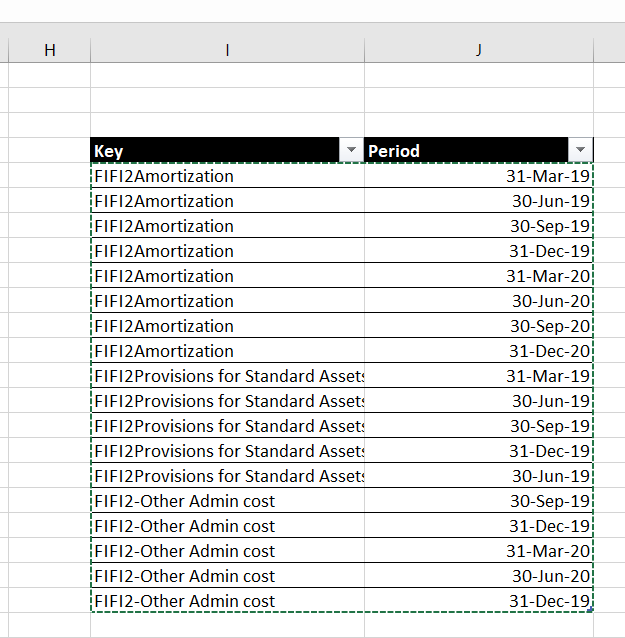This screenshot has width=625, height=638.
Task: Select Provisions for Standard Assets cell, 31-Mar-19 row
Action: tap(227, 376)
